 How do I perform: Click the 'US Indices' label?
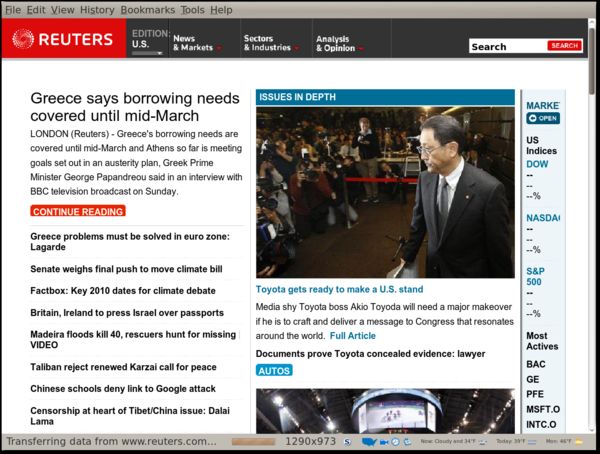click(541, 145)
